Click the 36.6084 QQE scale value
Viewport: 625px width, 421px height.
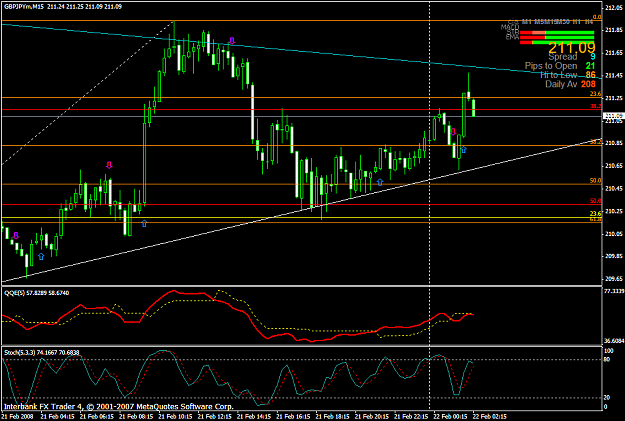(613, 341)
